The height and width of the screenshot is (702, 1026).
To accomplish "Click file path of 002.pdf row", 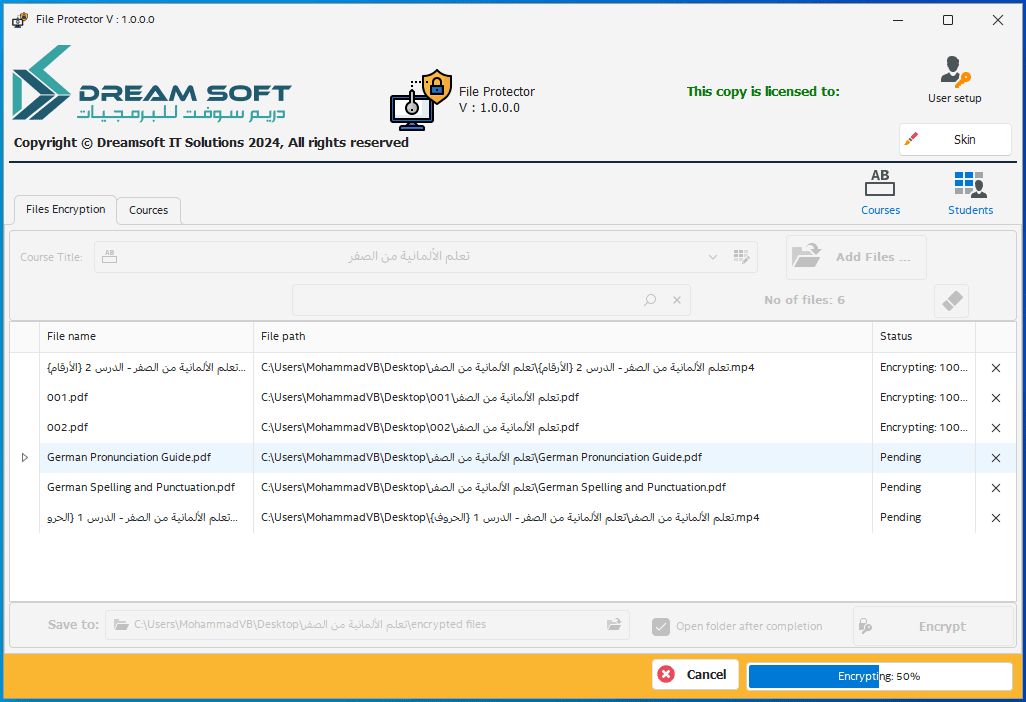I will (562, 427).
